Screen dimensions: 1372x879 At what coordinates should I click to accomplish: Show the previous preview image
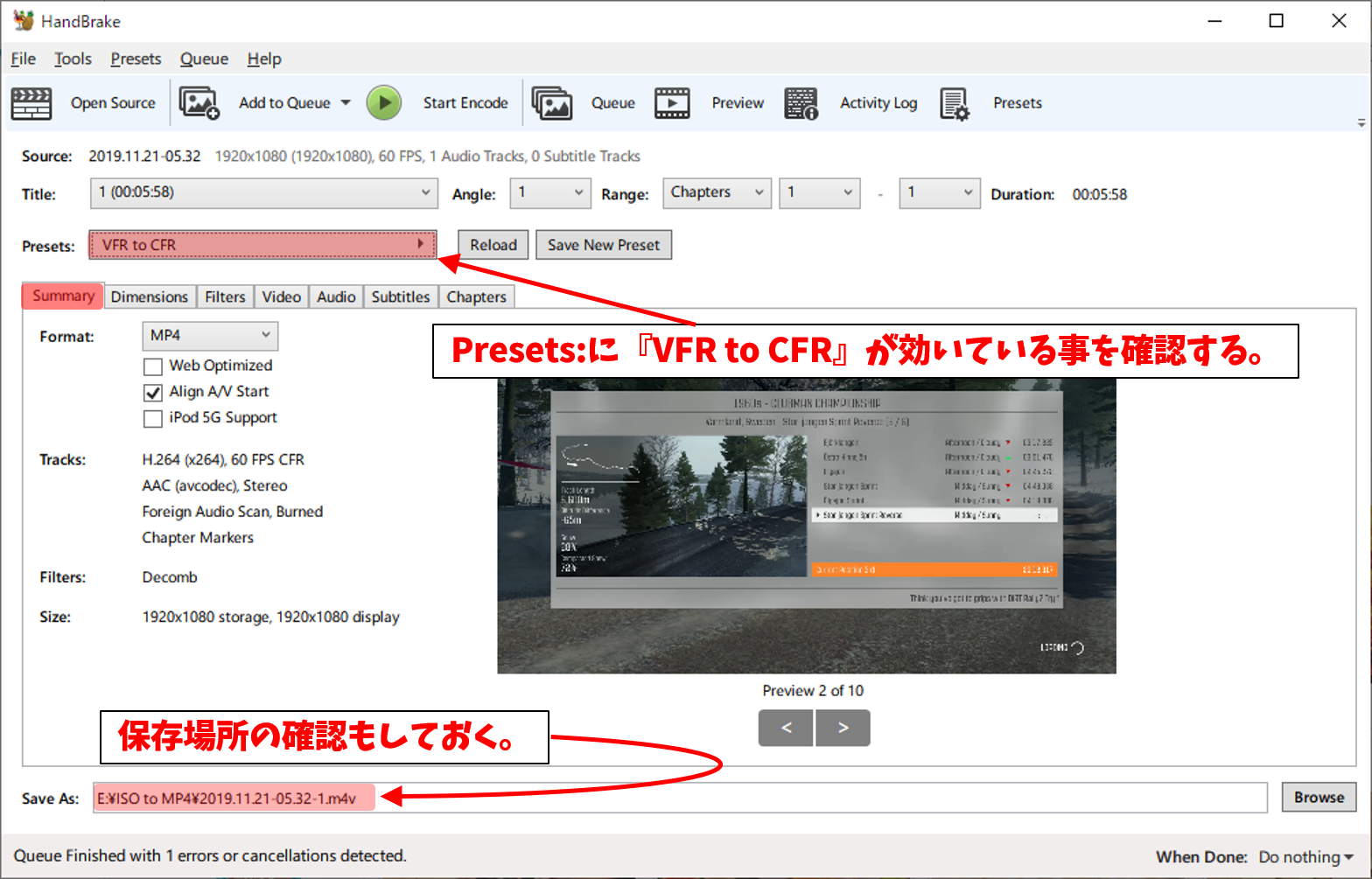point(786,728)
